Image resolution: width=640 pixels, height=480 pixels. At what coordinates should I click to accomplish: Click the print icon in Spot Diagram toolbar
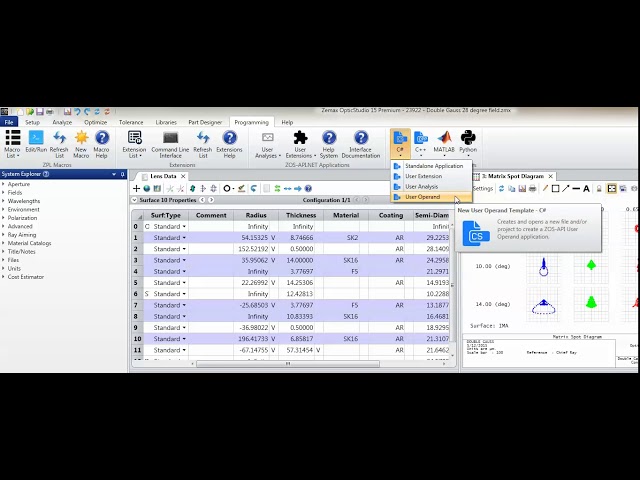533,188
